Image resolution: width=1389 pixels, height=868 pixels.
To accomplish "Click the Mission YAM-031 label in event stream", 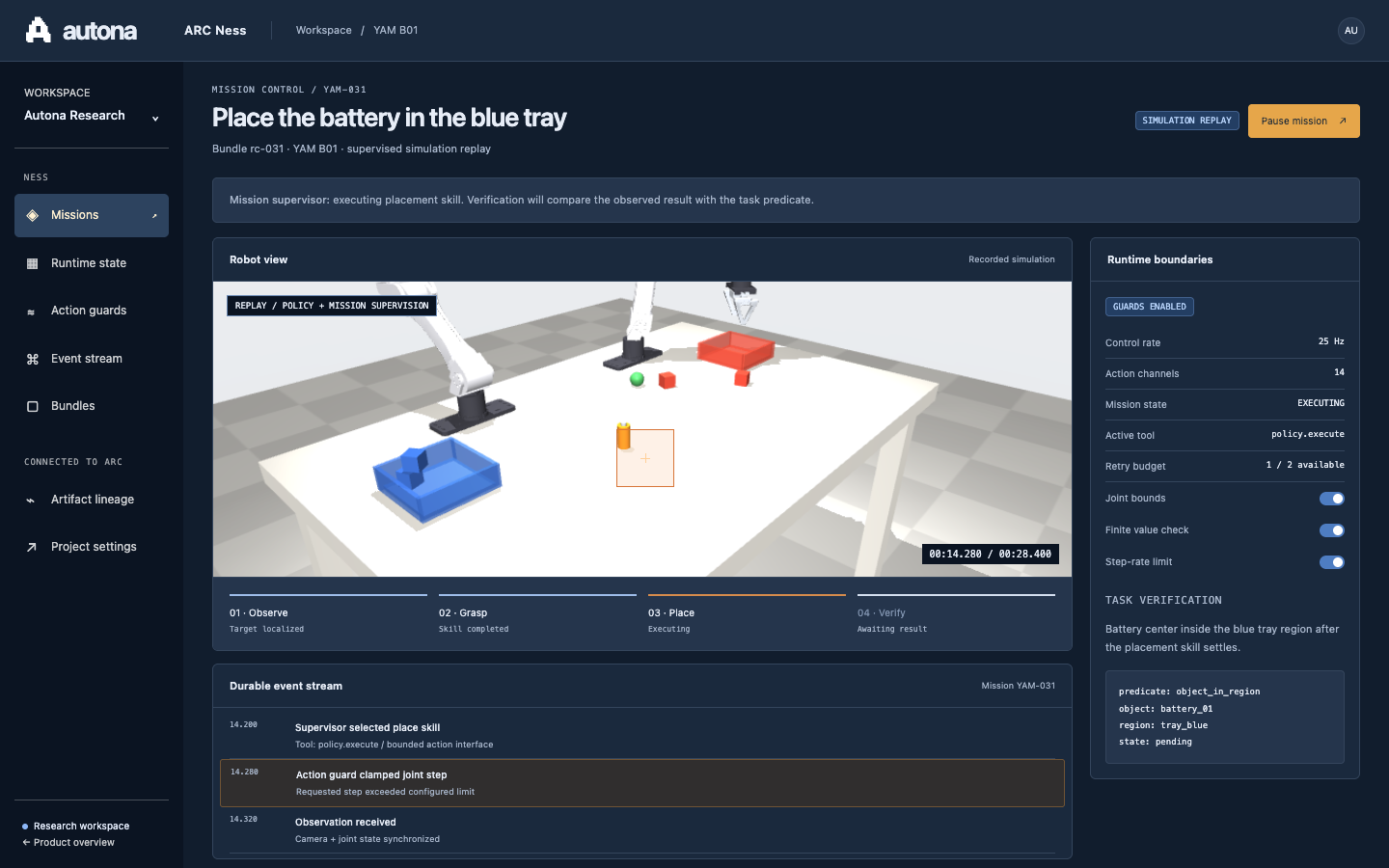I will pyautogui.click(x=1019, y=686).
